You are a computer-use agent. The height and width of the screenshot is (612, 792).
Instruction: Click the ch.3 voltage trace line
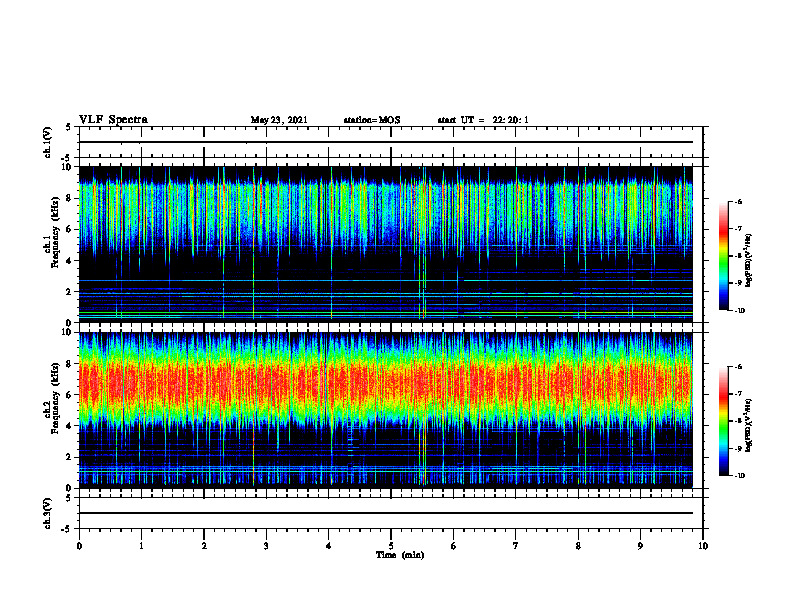click(x=386, y=513)
